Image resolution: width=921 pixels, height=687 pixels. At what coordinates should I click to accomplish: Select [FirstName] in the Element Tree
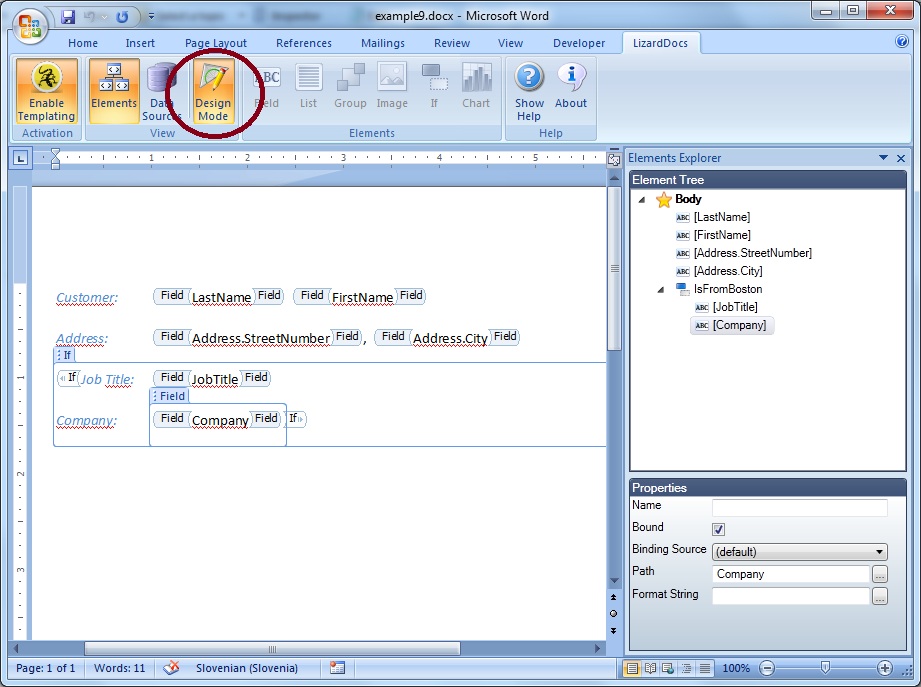pyautogui.click(x=722, y=235)
